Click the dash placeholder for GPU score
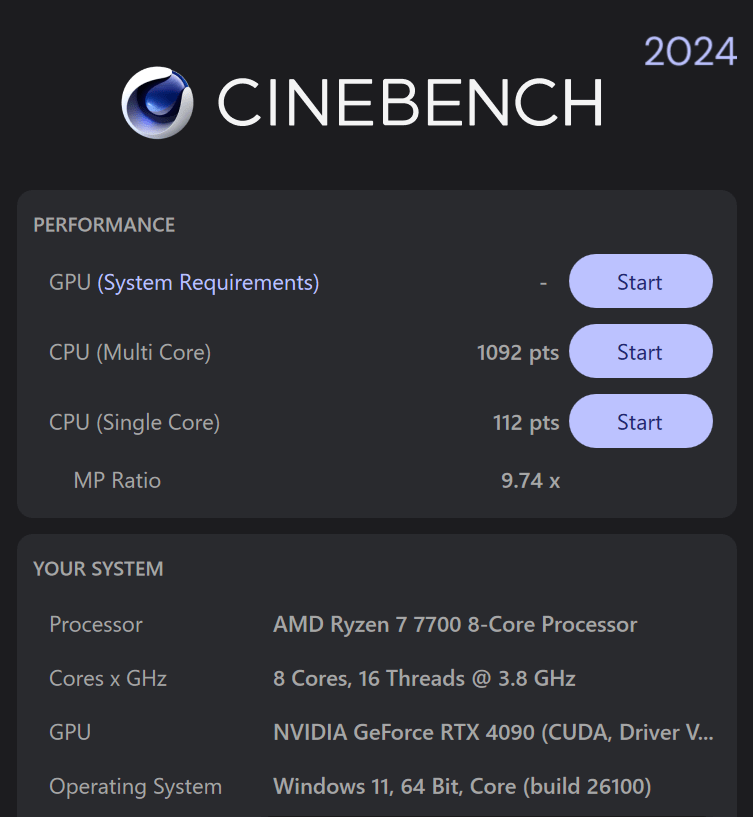This screenshot has height=817, width=753. point(543,282)
